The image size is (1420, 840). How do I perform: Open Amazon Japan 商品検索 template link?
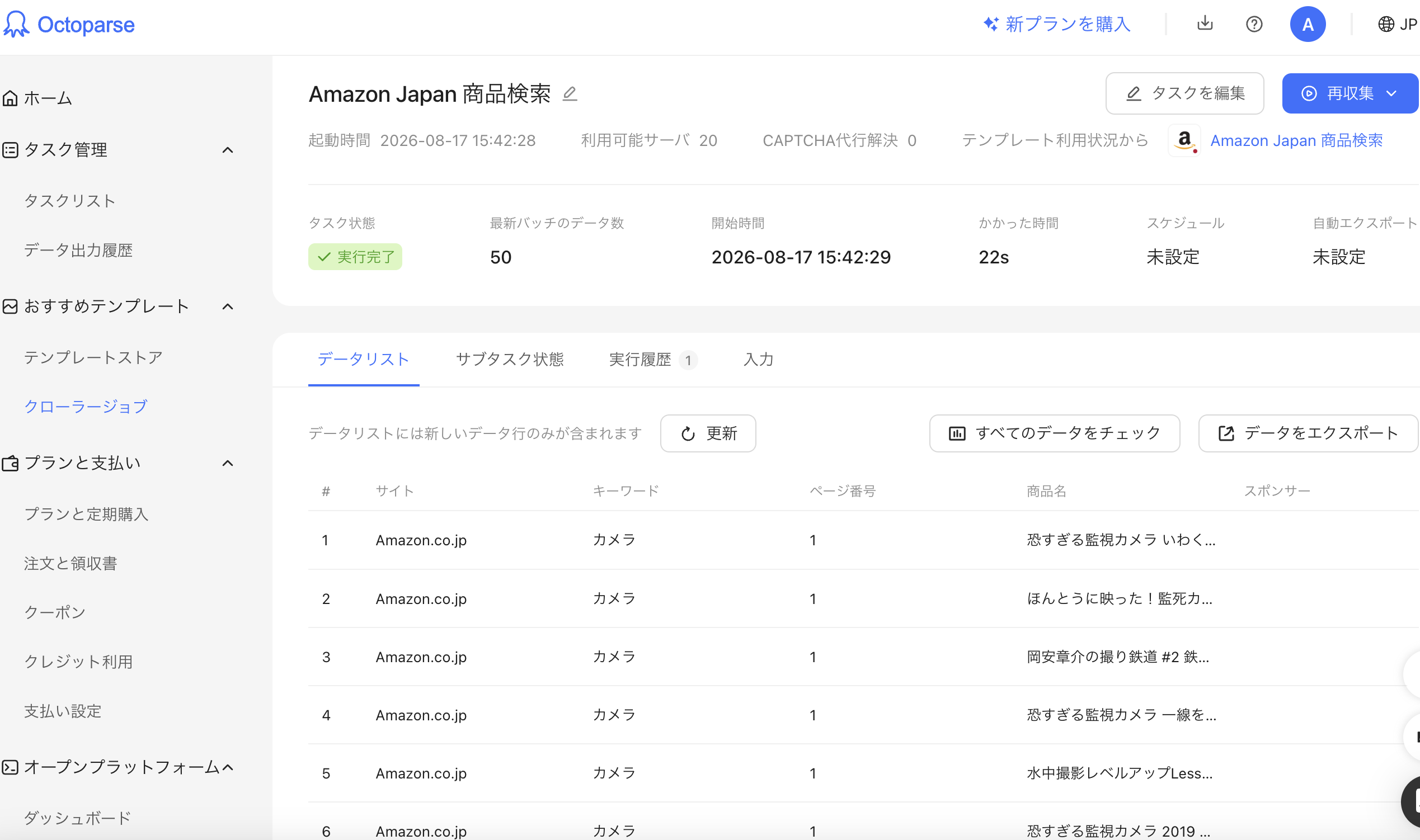click(1296, 140)
